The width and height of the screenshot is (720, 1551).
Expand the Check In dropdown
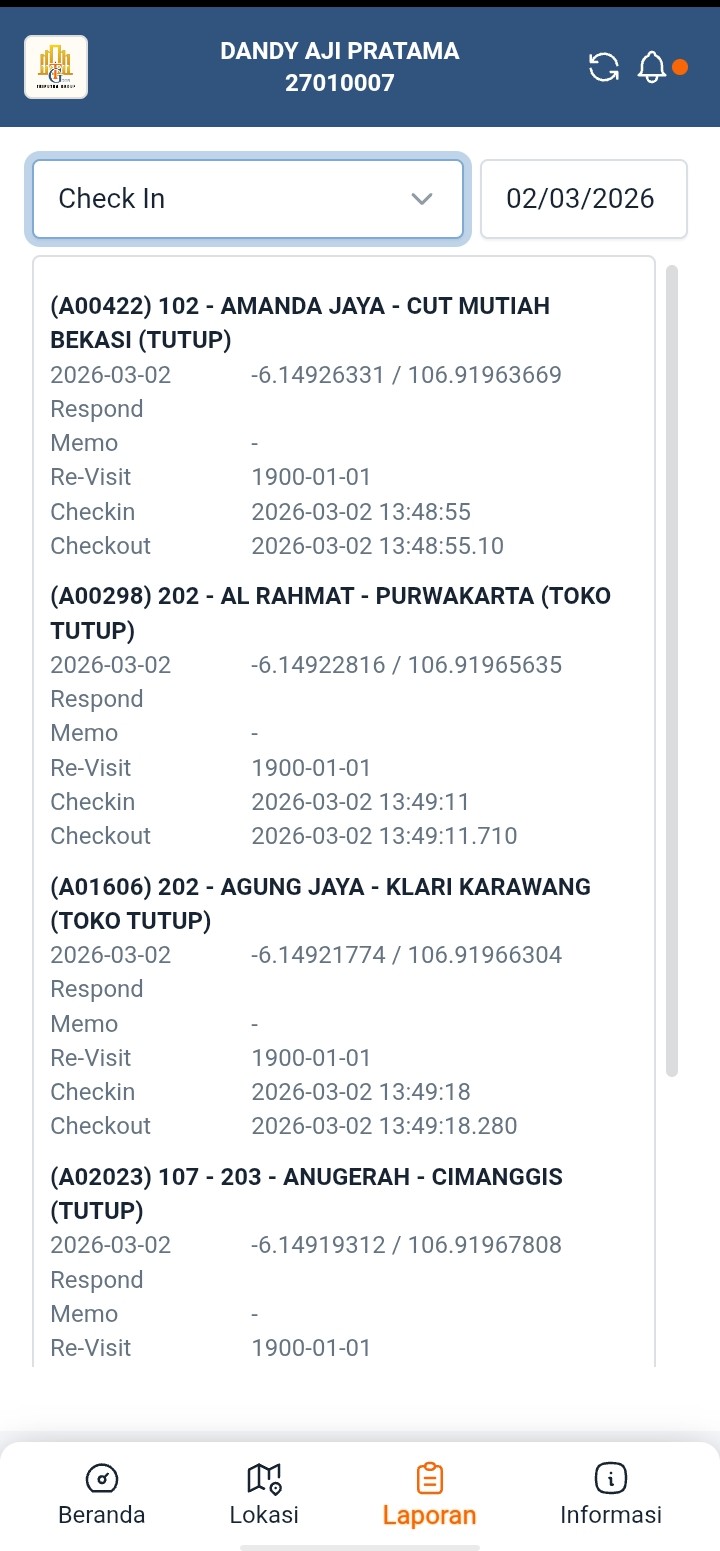(x=247, y=199)
